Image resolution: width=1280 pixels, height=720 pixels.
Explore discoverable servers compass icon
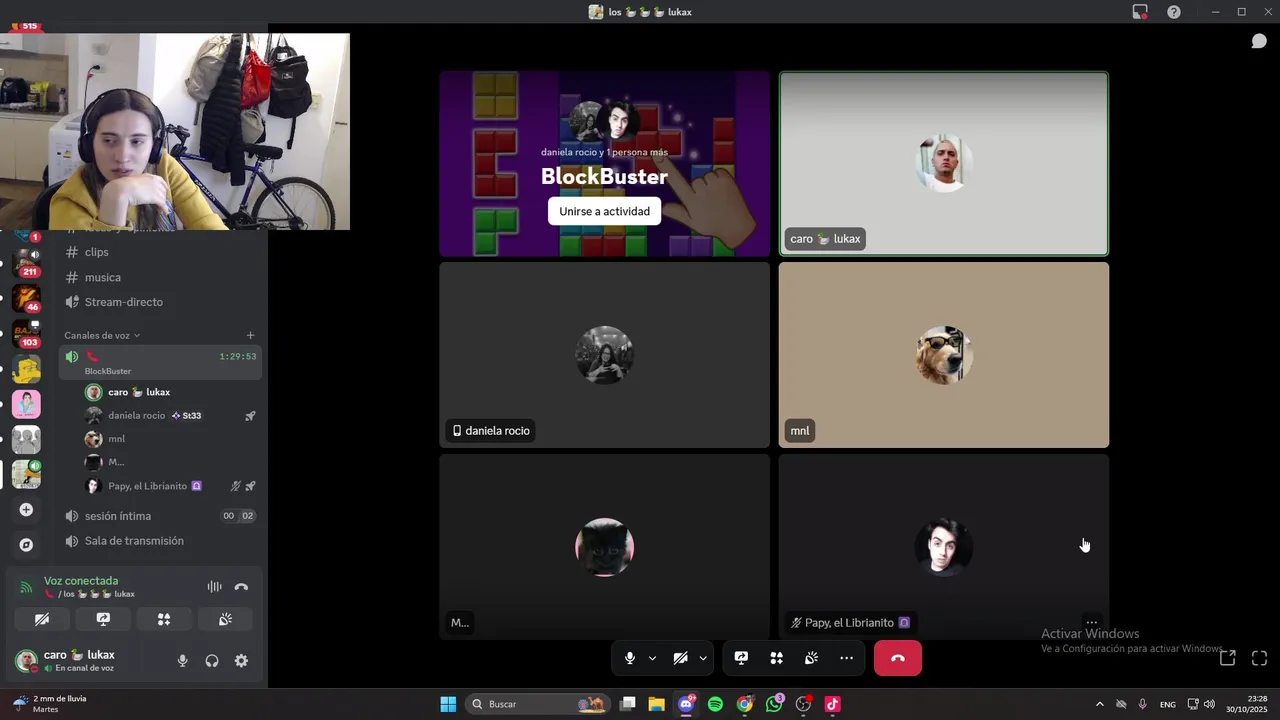coord(26,545)
